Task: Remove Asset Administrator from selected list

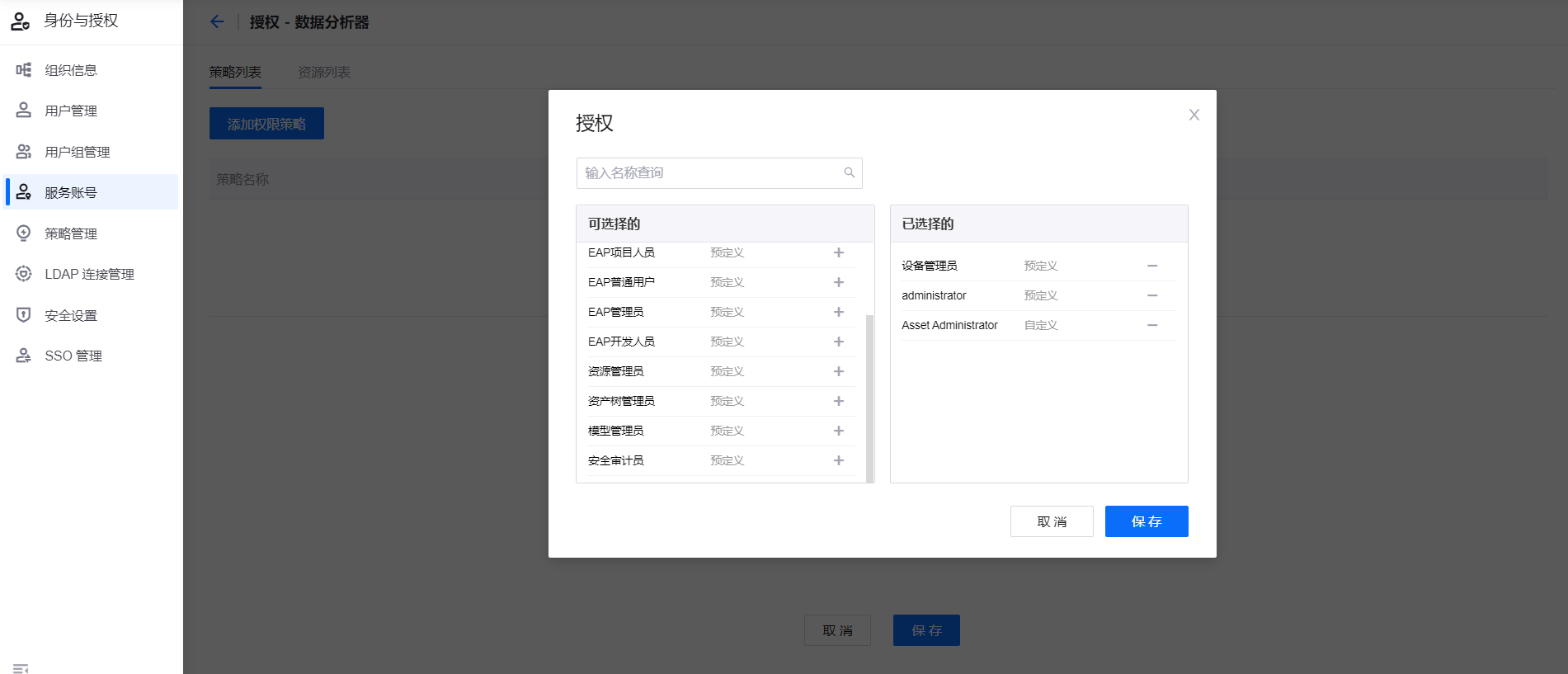Action: pos(1152,325)
